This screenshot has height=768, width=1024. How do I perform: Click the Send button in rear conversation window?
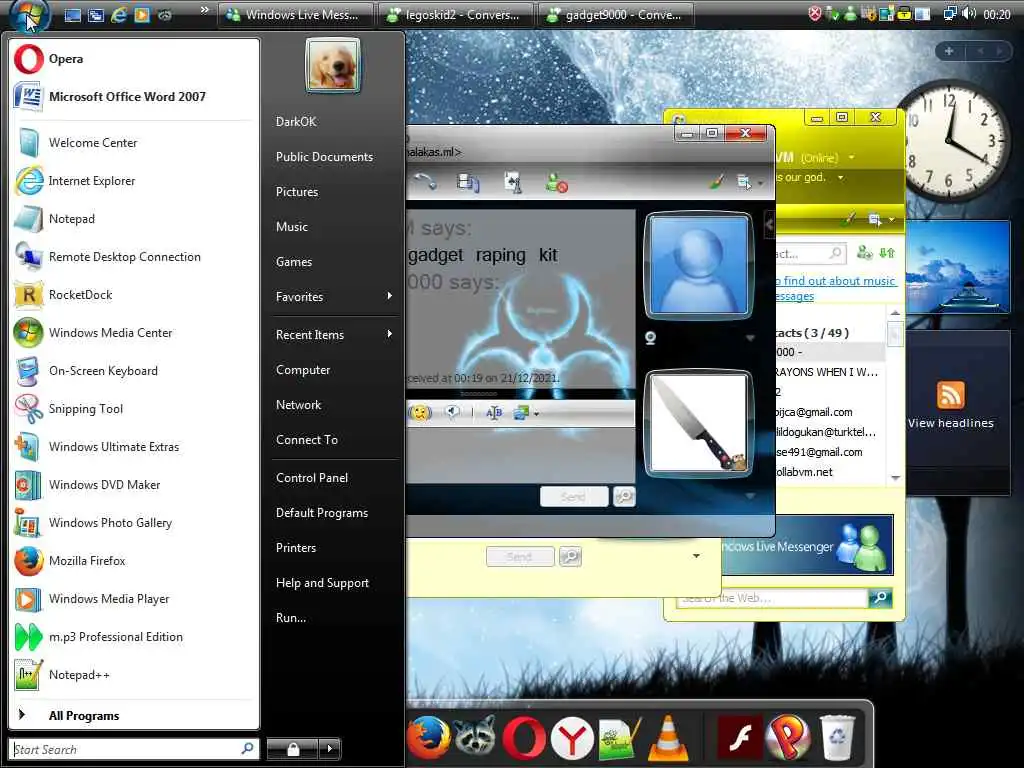point(520,557)
